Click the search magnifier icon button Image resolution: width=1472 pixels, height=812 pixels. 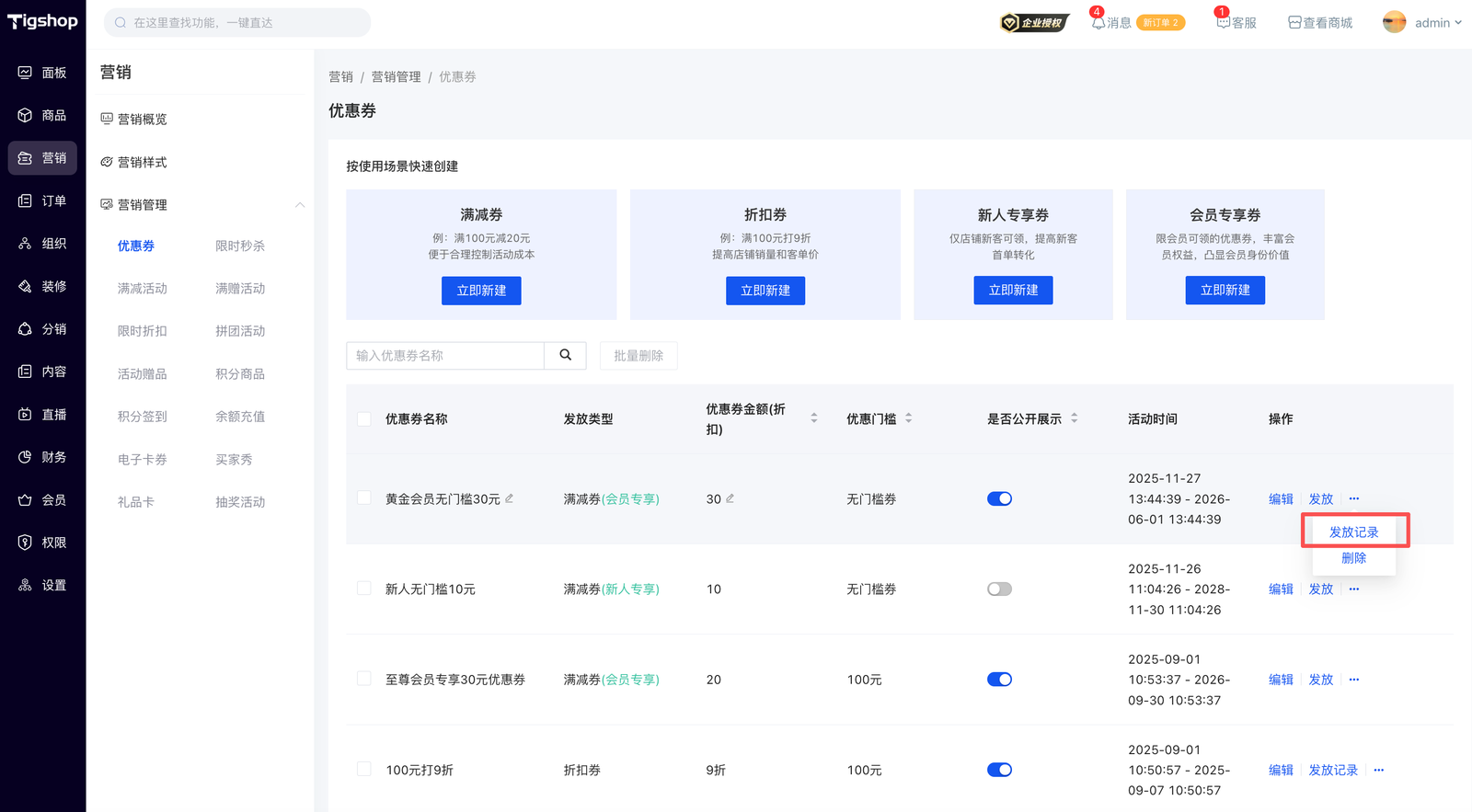click(565, 356)
